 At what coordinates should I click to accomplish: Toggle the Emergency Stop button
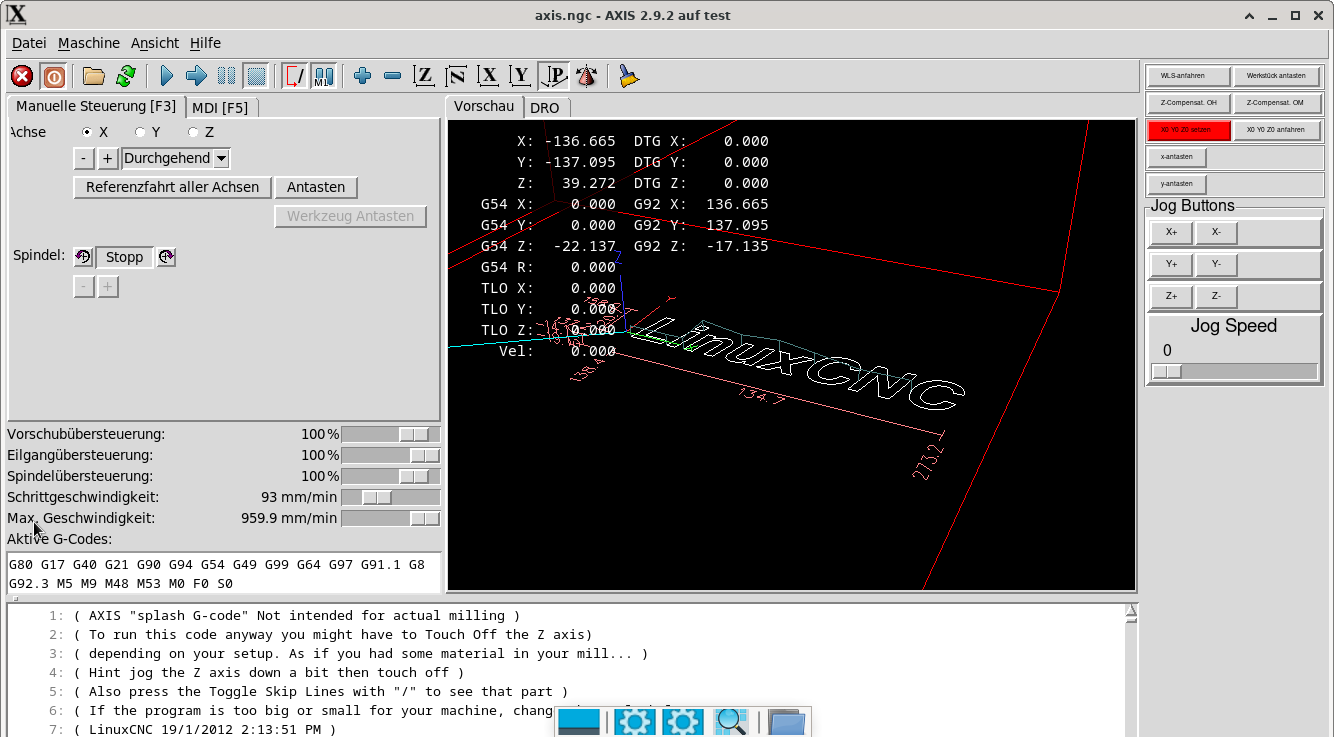[22, 76]
